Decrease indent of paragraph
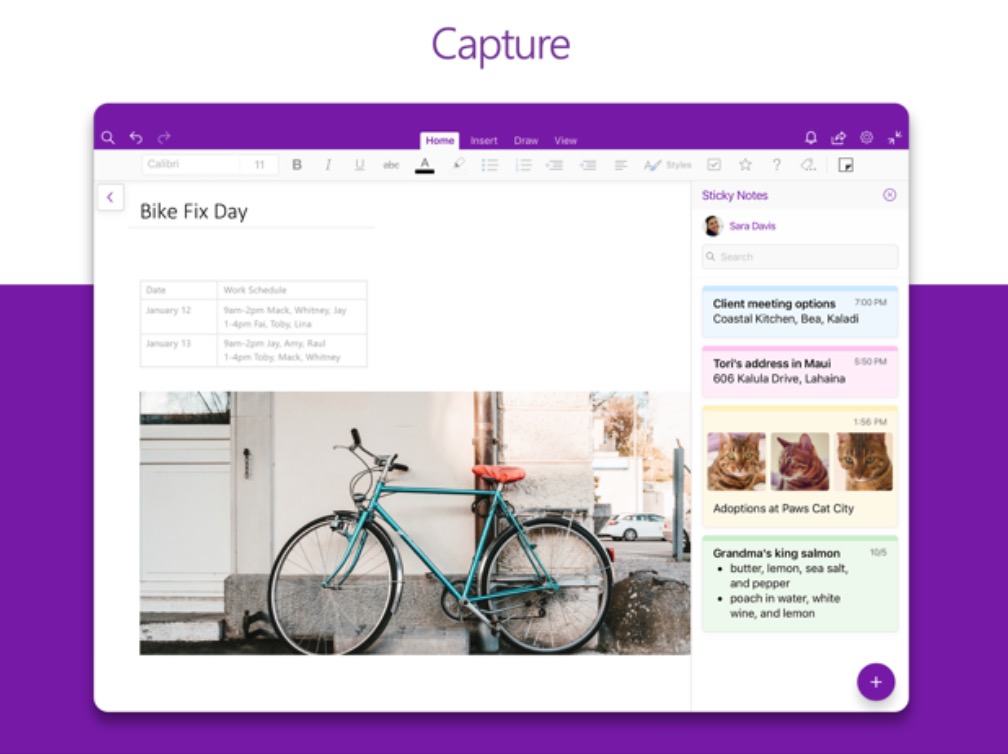The image size is (1008, 754). click(x=555, y=165)
